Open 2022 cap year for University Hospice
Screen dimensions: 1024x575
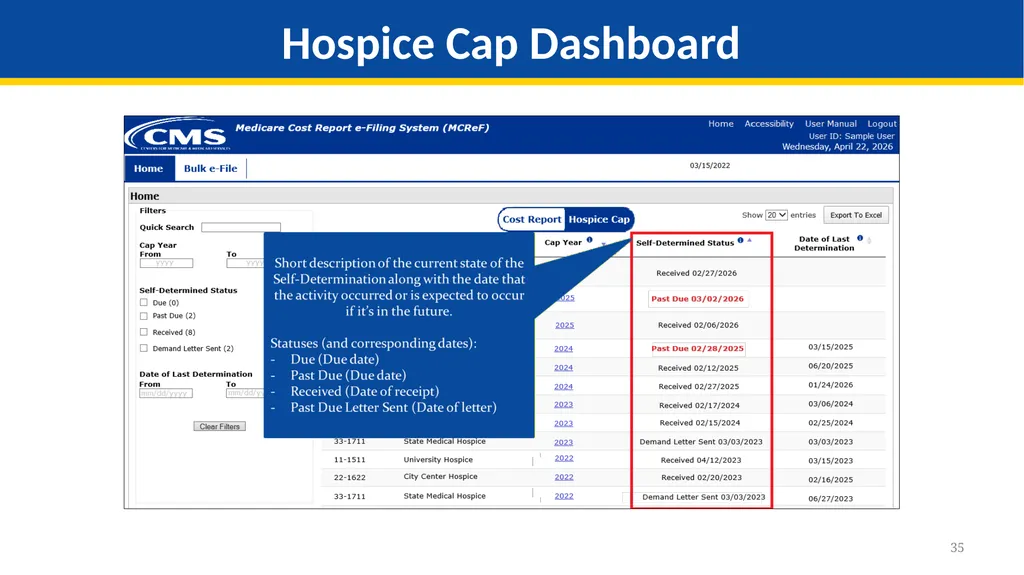pyautogui.click(x=564, y=459)
